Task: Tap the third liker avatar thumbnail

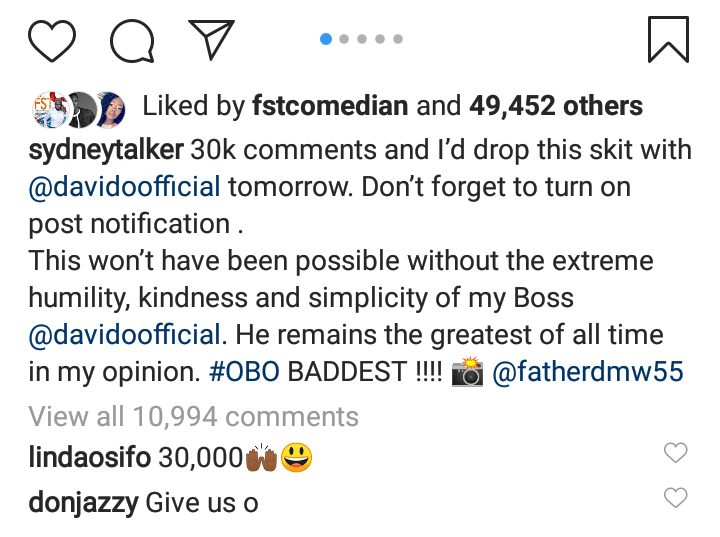Action: [x=110, y=106]
